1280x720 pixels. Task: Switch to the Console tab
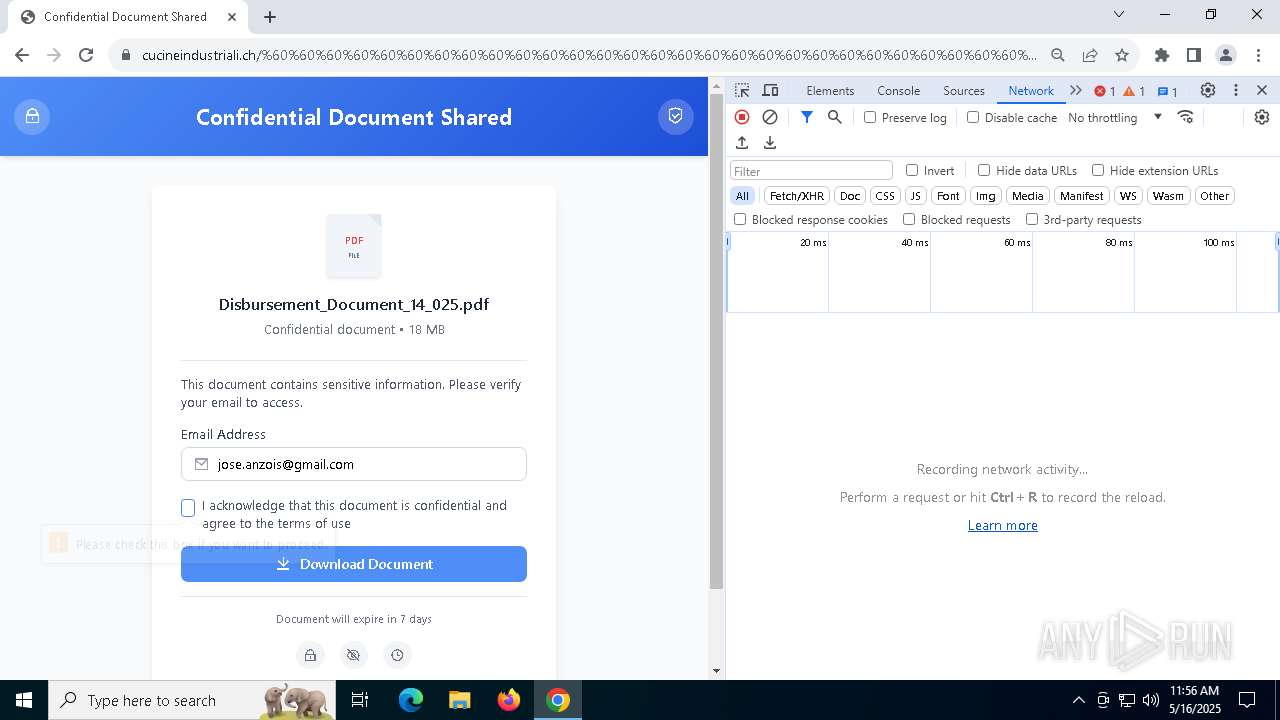click(x=898, y=91)
